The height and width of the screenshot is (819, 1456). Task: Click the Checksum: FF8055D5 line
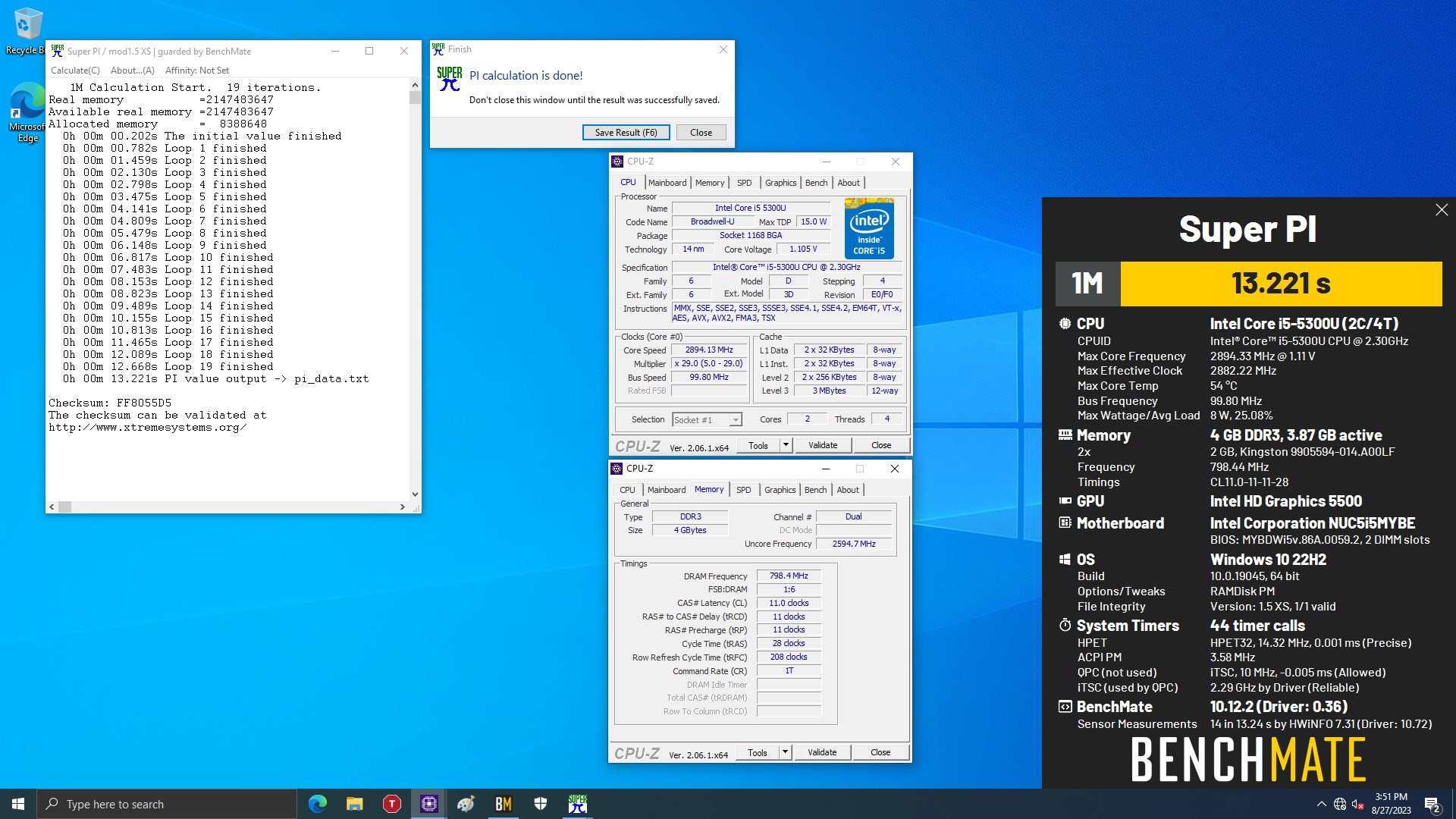(110, 403)
